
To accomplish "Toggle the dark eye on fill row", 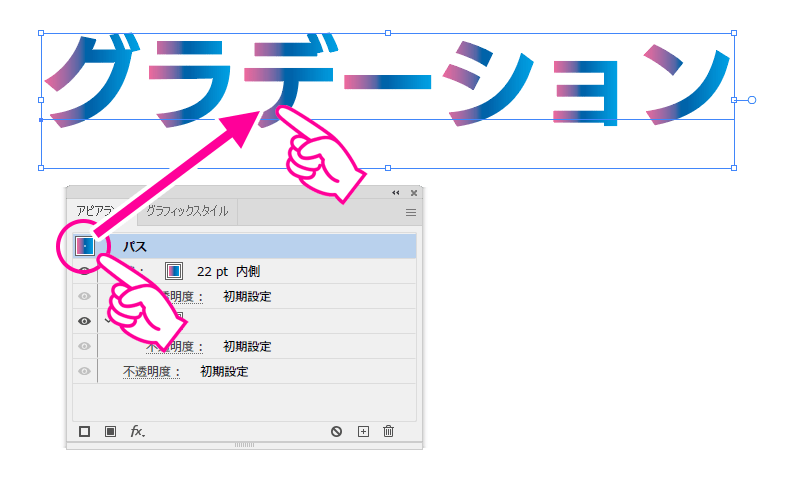I will [x=84, y=321].
